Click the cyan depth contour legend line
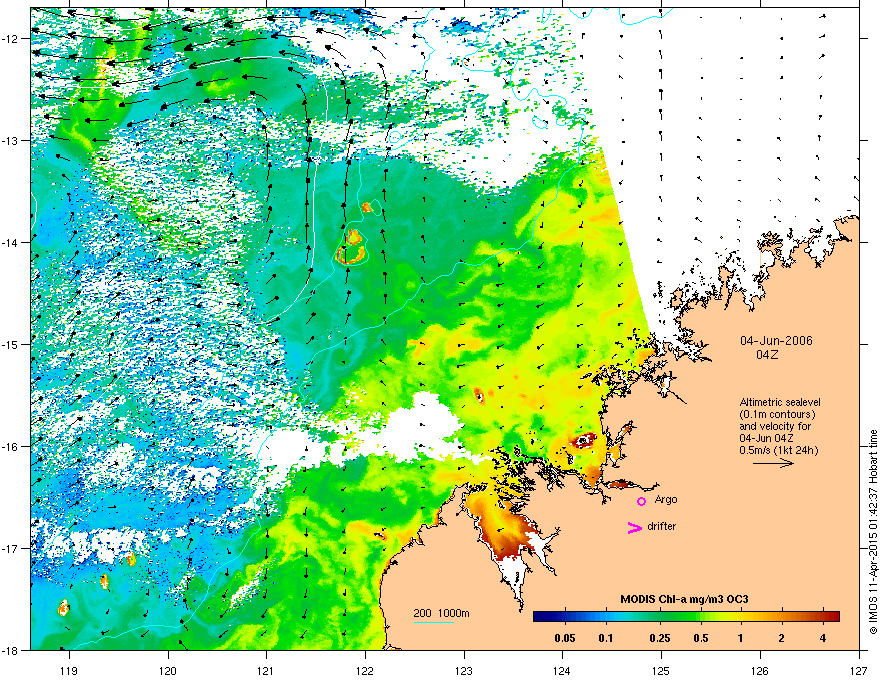880x680 pixels. click(434, 622)
